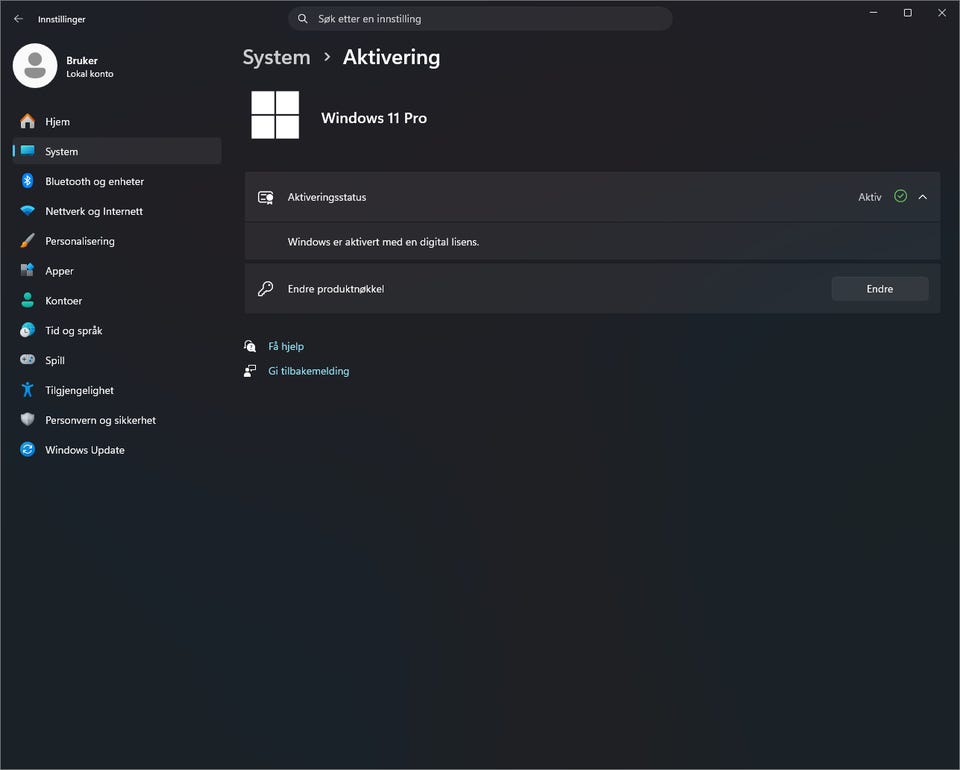960x770 pixels.
Task: Click the Bruker account name
Action: 82,61
